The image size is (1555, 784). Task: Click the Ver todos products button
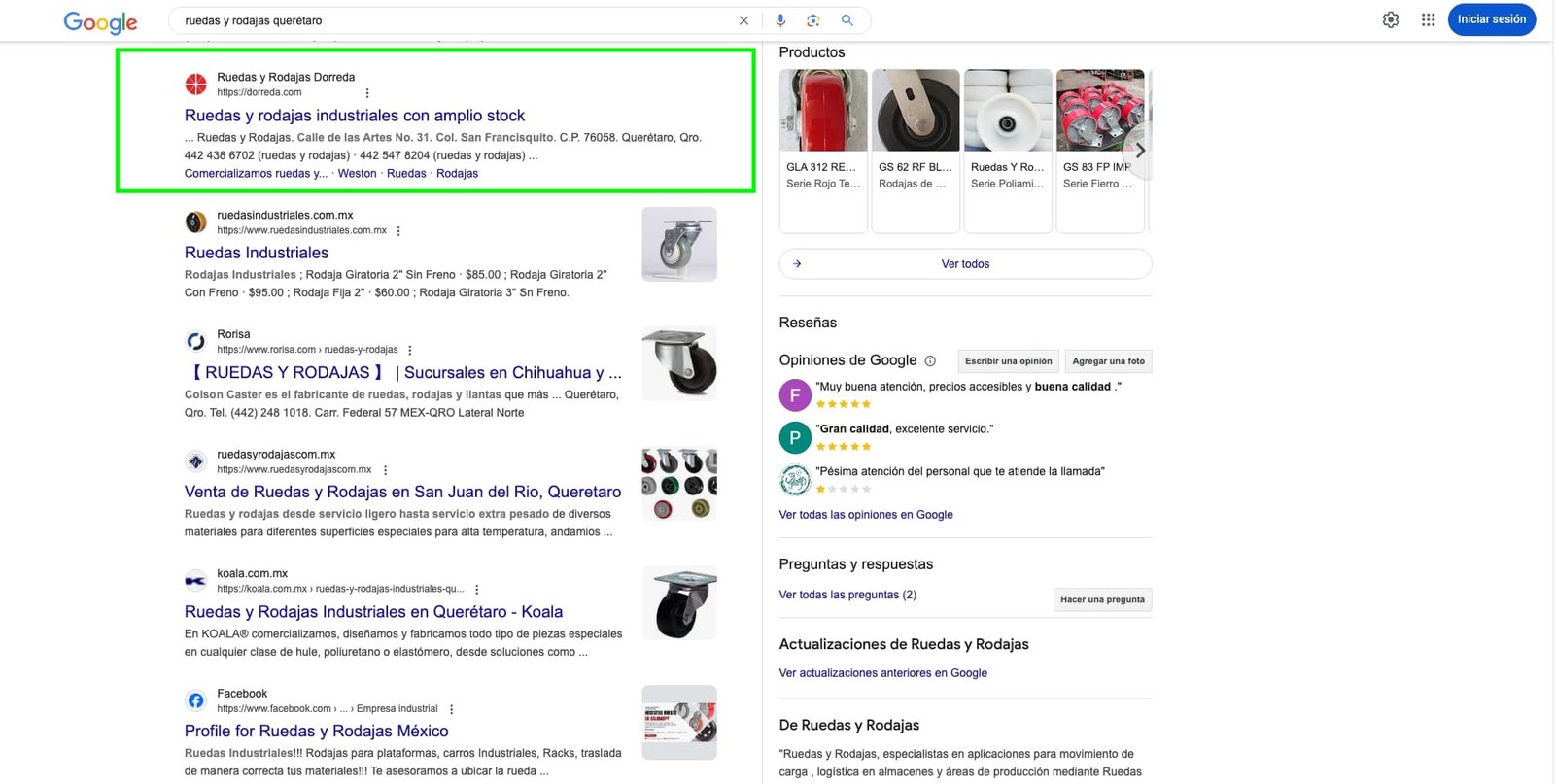(x=965, y=264)
